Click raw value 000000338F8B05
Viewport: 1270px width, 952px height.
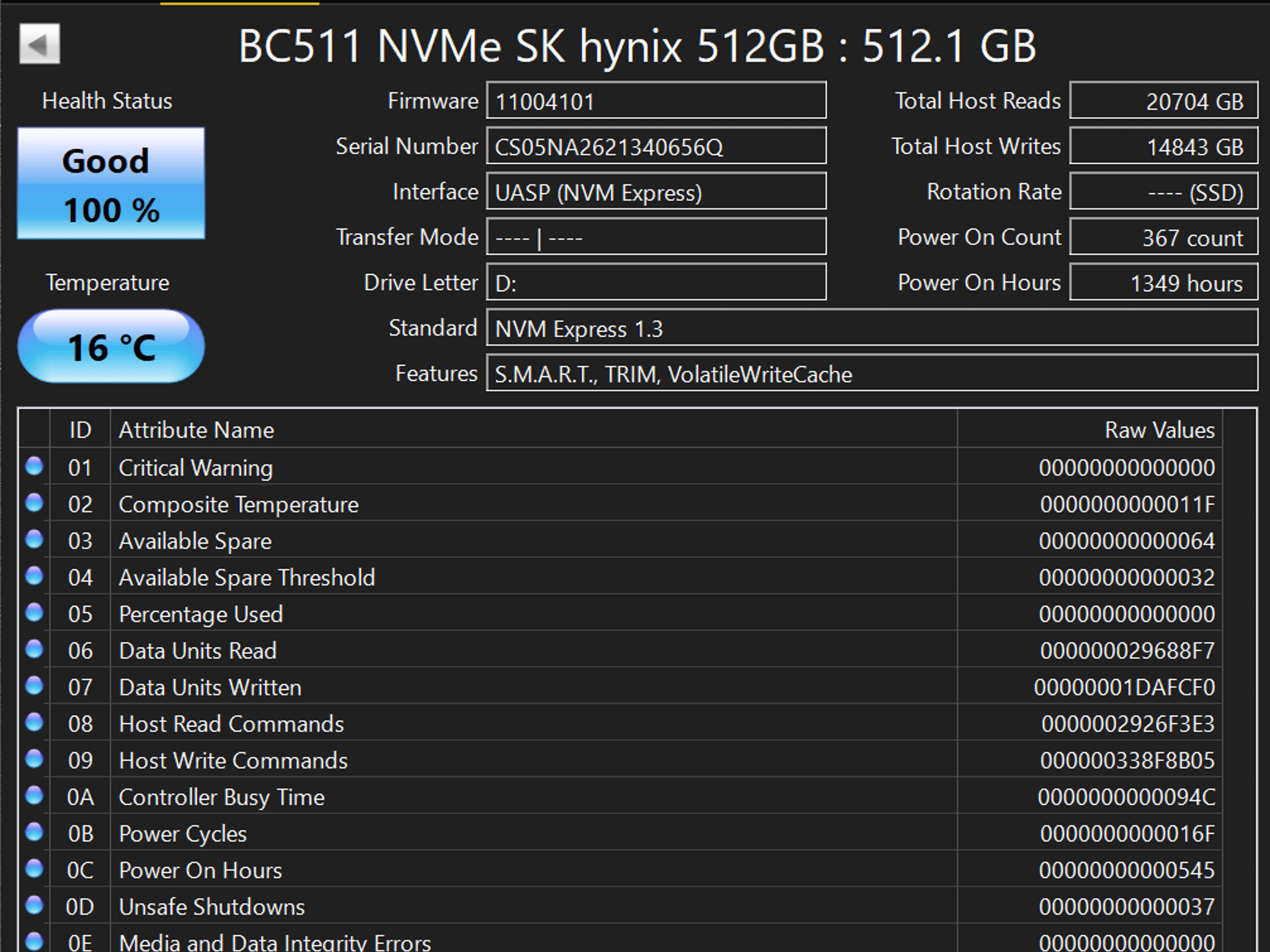(1127, 760)
